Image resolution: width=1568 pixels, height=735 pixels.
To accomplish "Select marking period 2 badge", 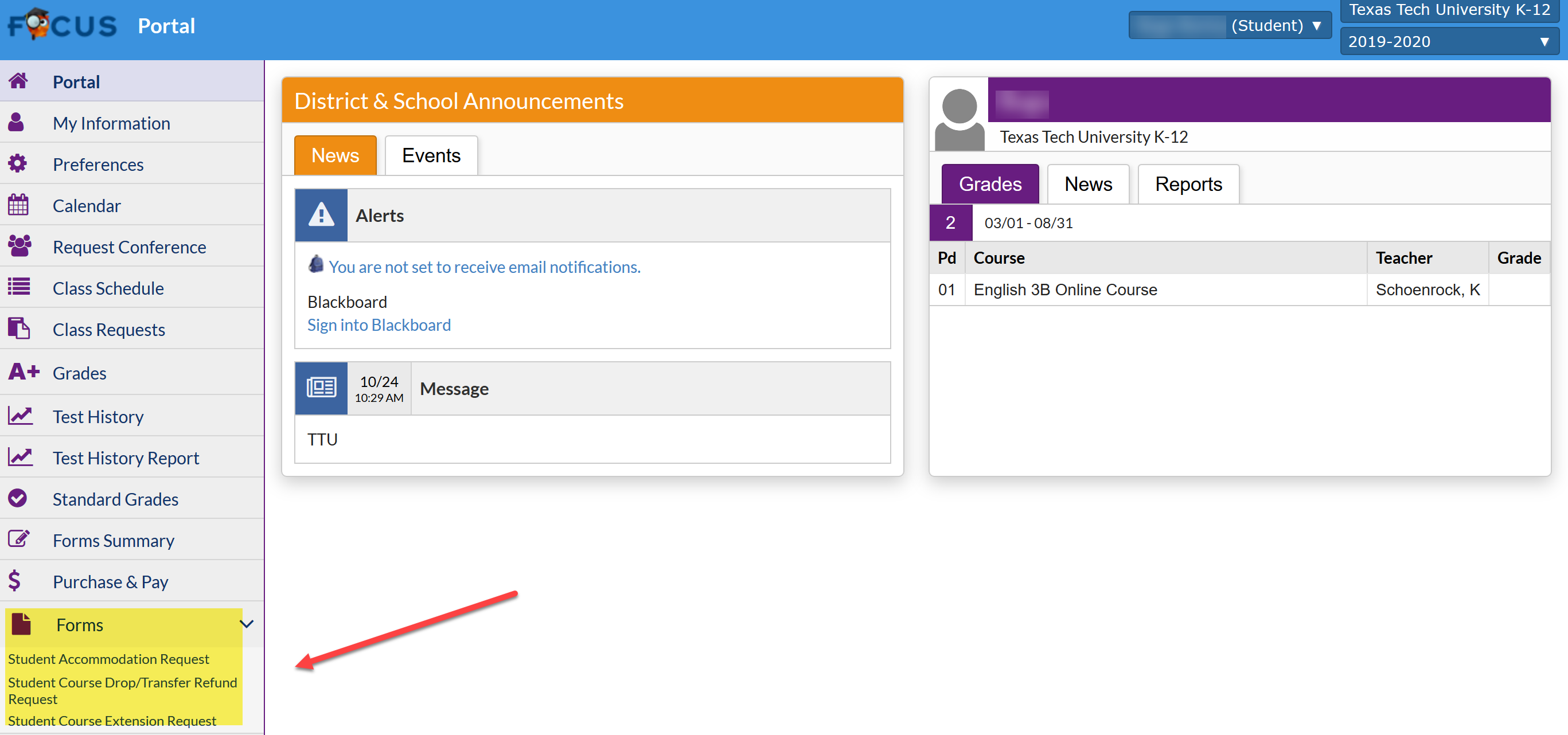I will click(x=951, y=222).
